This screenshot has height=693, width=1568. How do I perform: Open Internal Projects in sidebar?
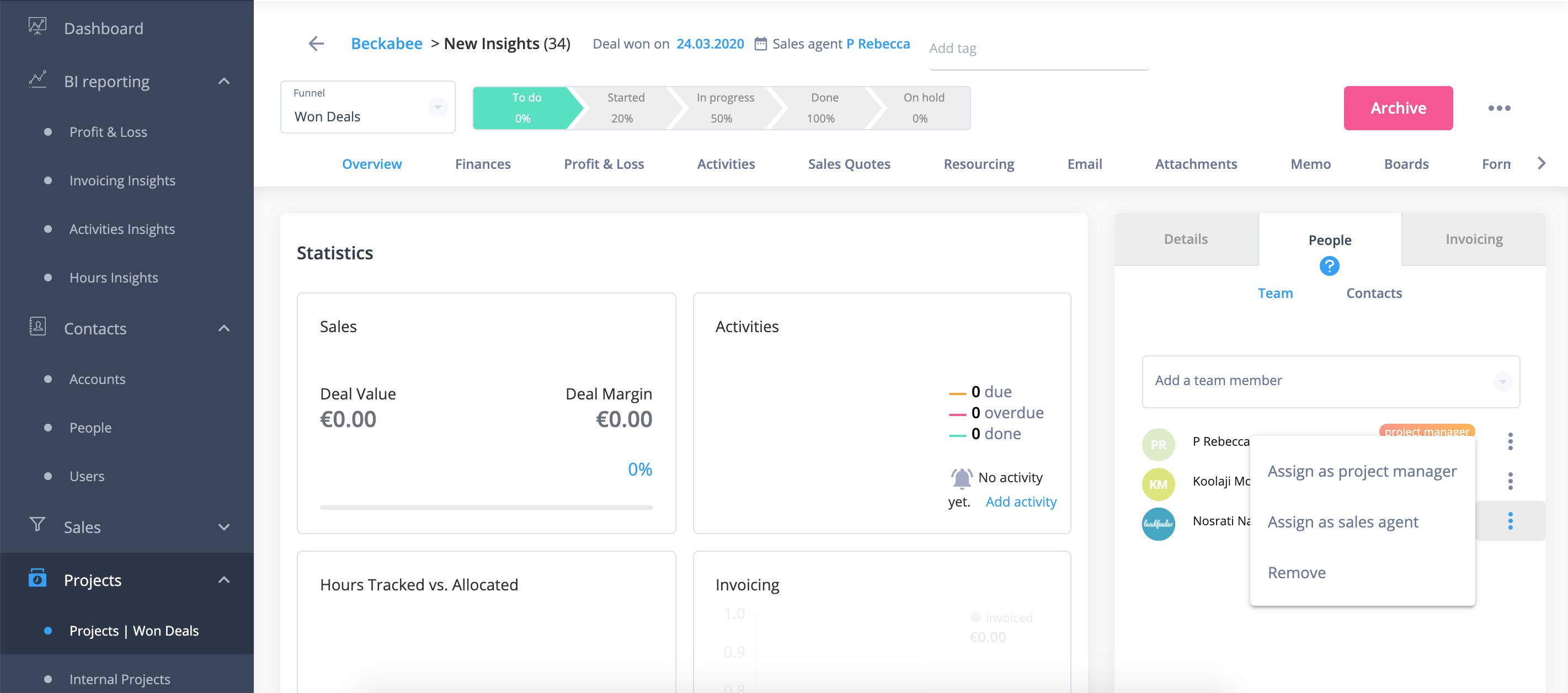pos(119,679)
